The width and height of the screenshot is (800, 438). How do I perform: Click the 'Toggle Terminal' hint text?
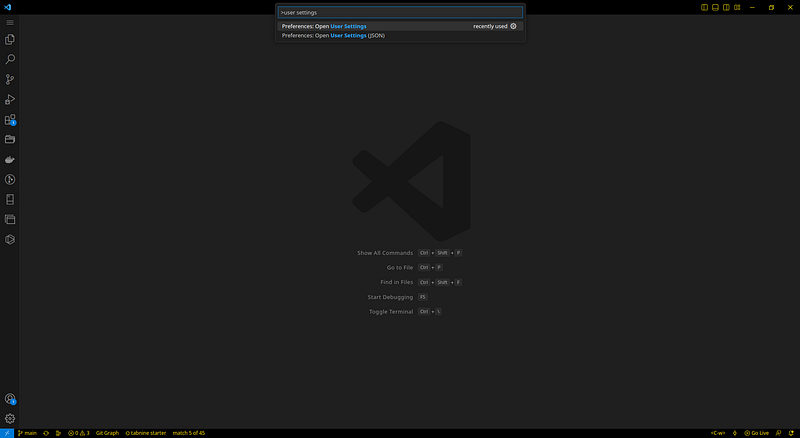pos(391,312)
